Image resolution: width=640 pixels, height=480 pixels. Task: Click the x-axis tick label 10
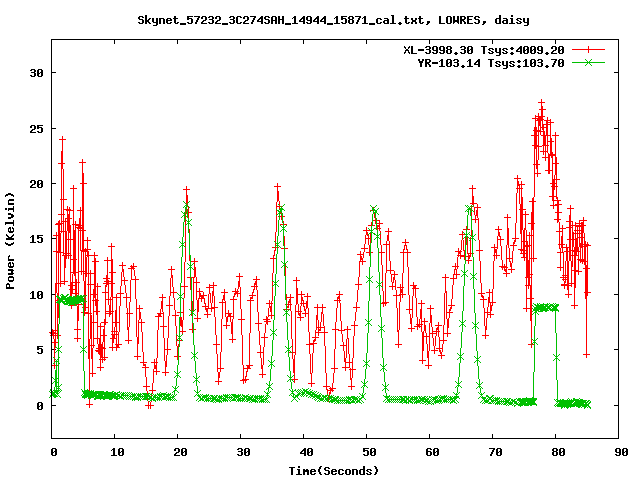[x=117, y=452]
